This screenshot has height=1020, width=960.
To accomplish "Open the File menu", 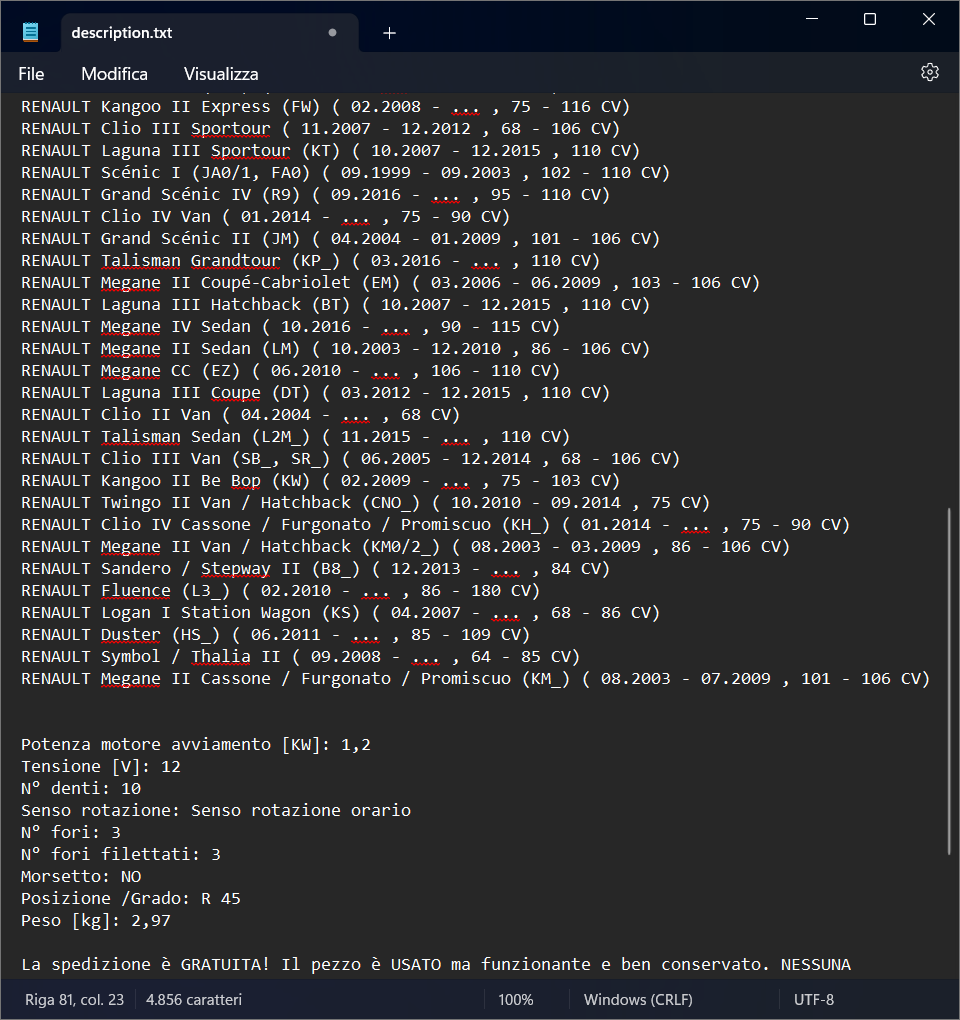I will pyautogui.click(x=31, y=74).
